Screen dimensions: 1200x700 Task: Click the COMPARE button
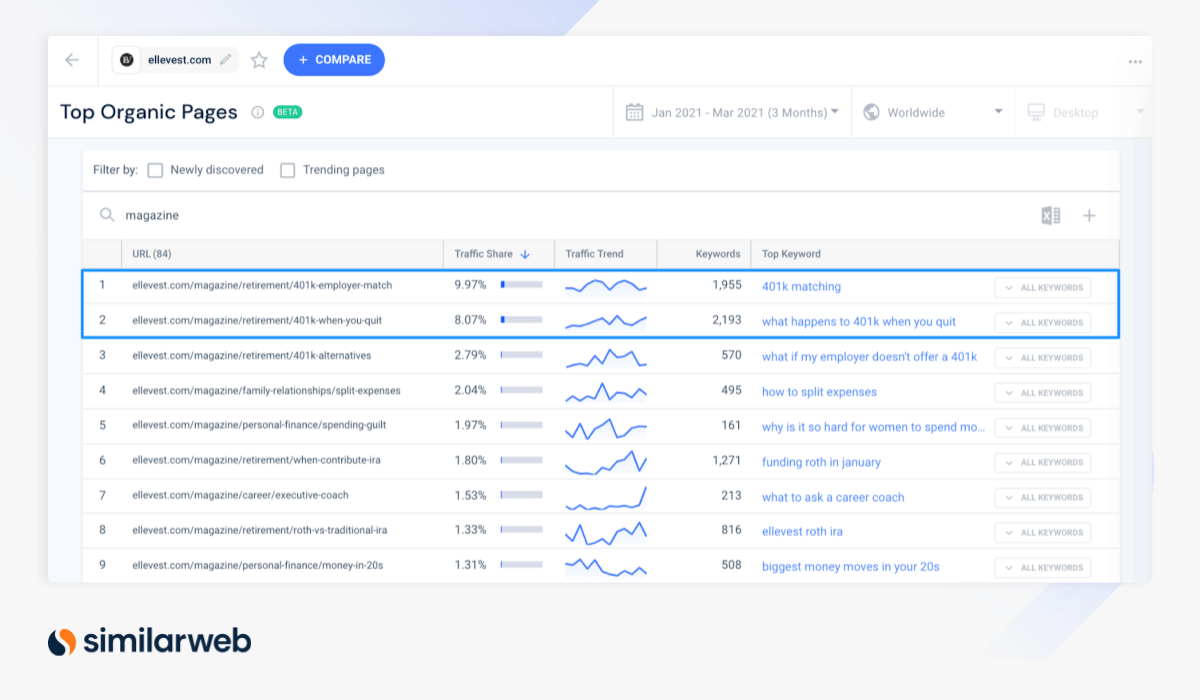[x=334, y=60]
